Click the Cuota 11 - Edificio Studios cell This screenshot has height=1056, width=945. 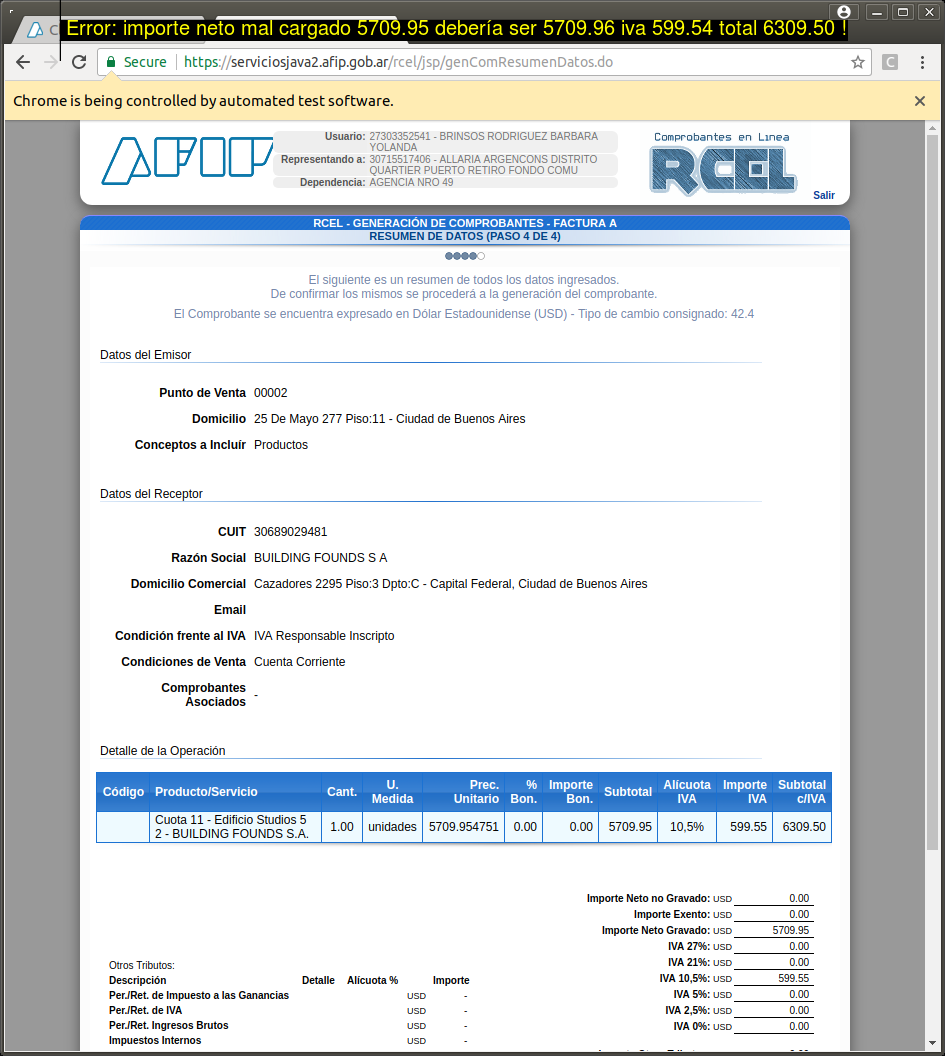[236, 827]
